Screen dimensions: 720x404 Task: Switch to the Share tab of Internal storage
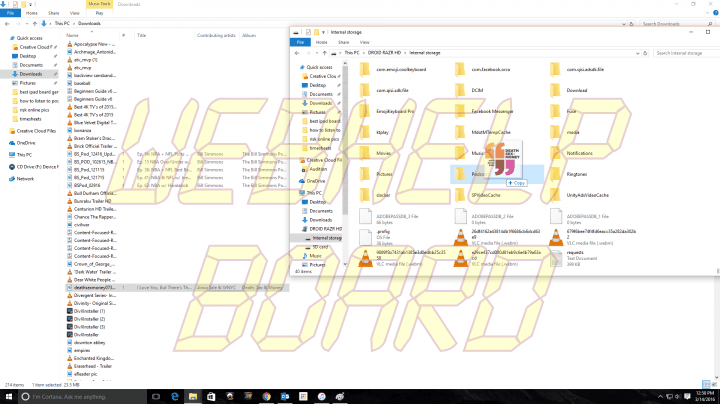343,42
